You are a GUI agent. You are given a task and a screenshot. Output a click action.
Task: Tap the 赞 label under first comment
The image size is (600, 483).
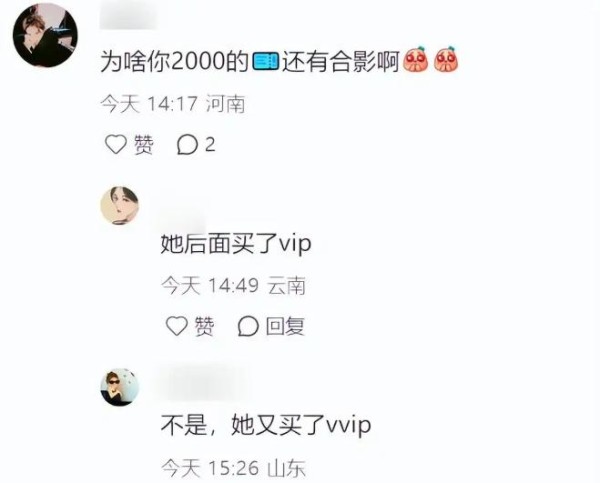[x=143, y=145]
